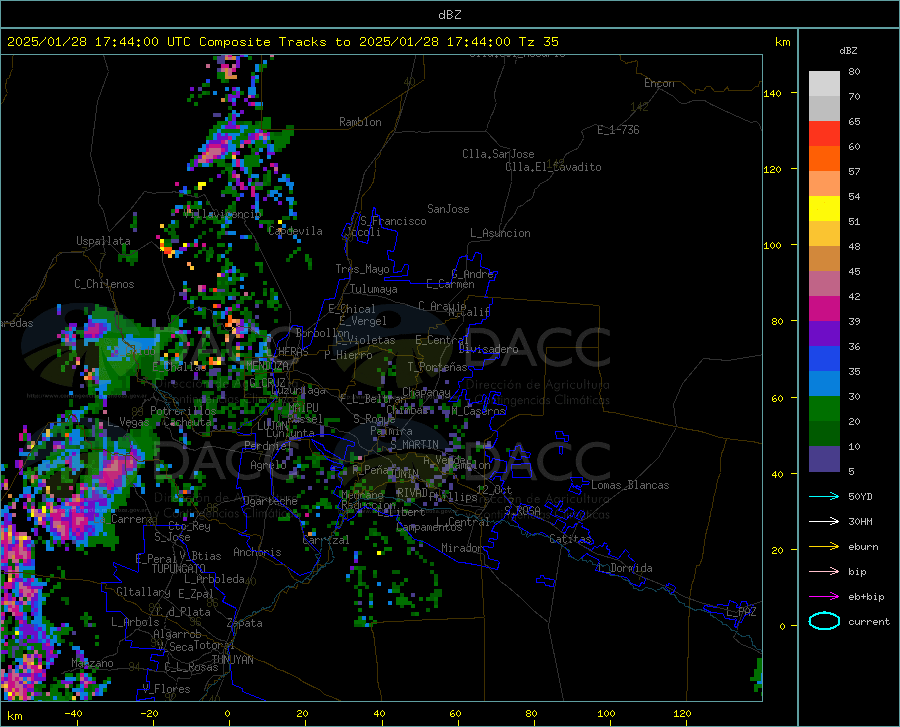The image size is (900, 727).
Task: Click the red 60-65 dBZ color swatch
Action: point(824,134)
